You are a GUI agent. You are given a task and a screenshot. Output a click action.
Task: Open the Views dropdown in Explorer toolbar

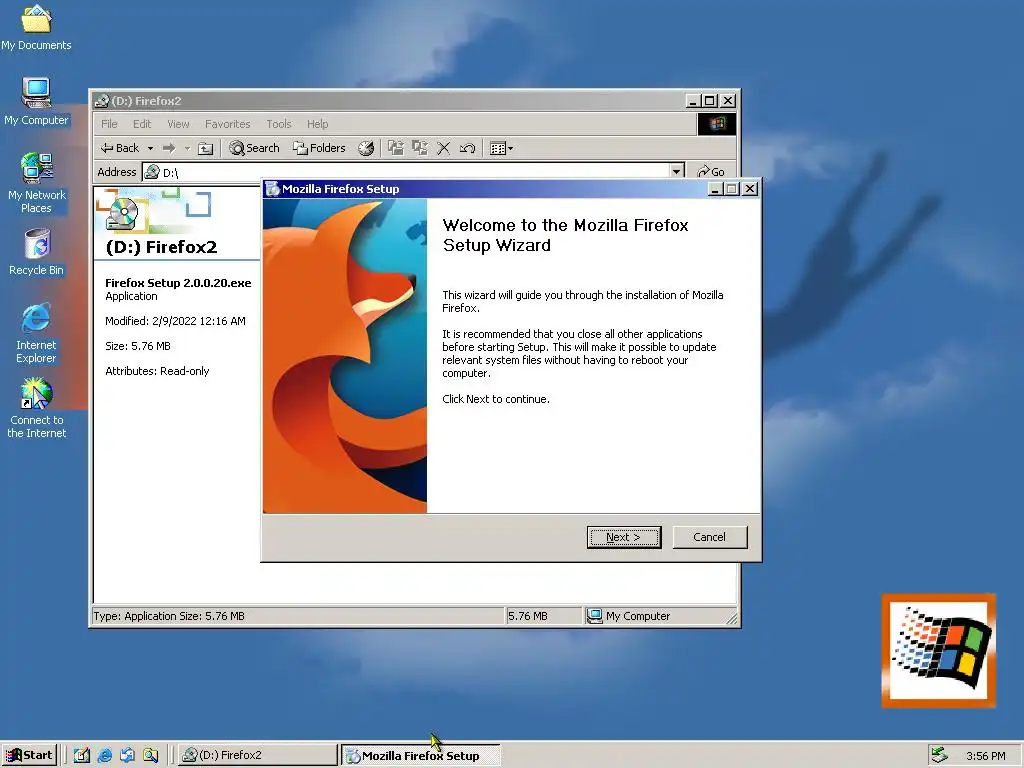[x=501, y=148]
